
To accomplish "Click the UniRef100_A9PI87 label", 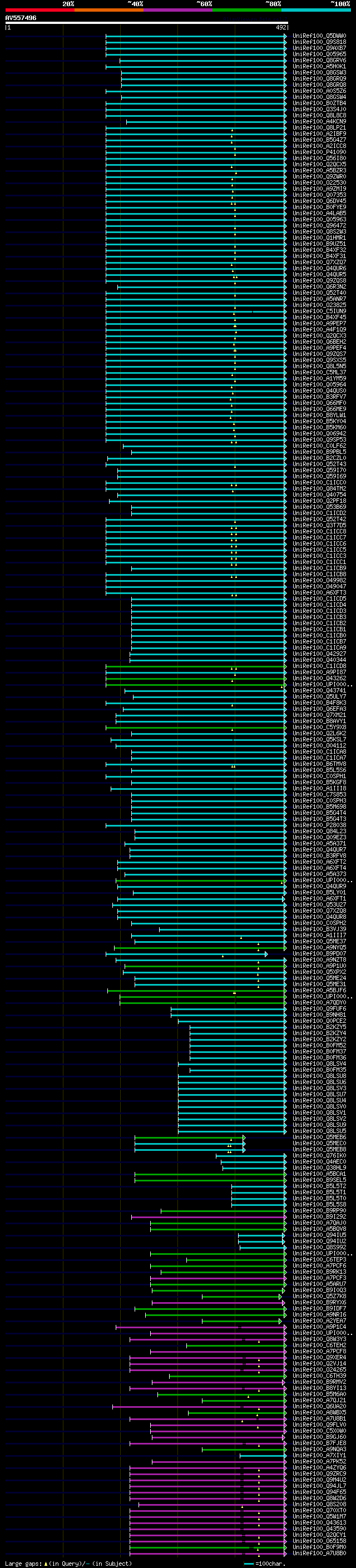I will pos(319,672).
